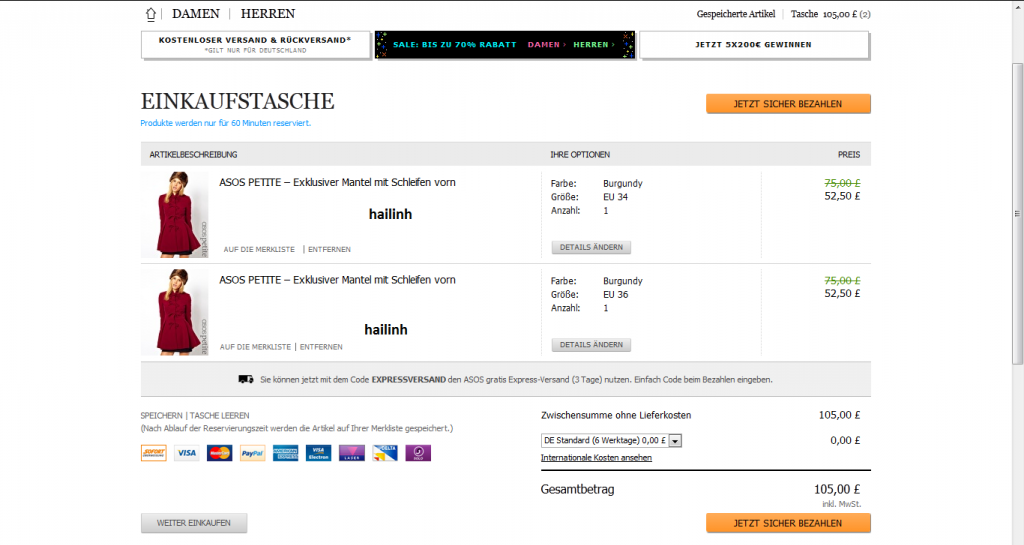Click the PayPal payment icon
This screenshot has height=545, width=1024.
(252, 453)
